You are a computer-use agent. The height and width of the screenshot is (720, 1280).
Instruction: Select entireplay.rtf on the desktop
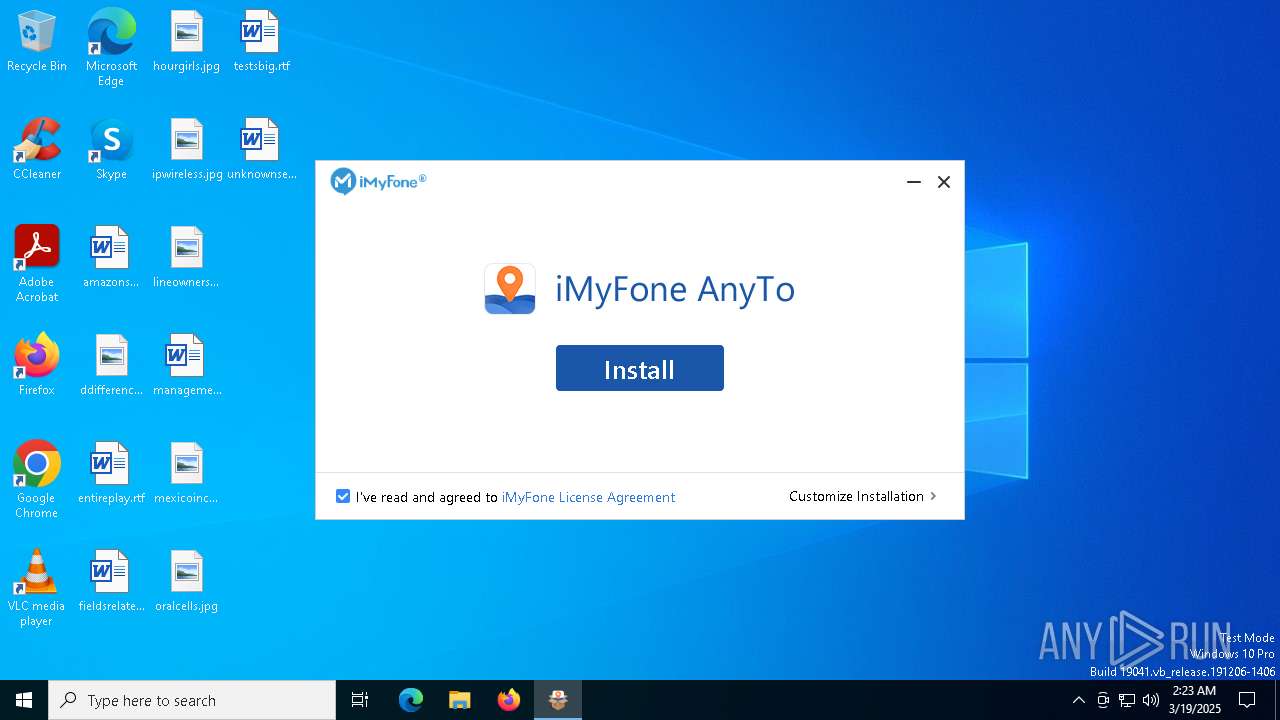pos(111,474)
